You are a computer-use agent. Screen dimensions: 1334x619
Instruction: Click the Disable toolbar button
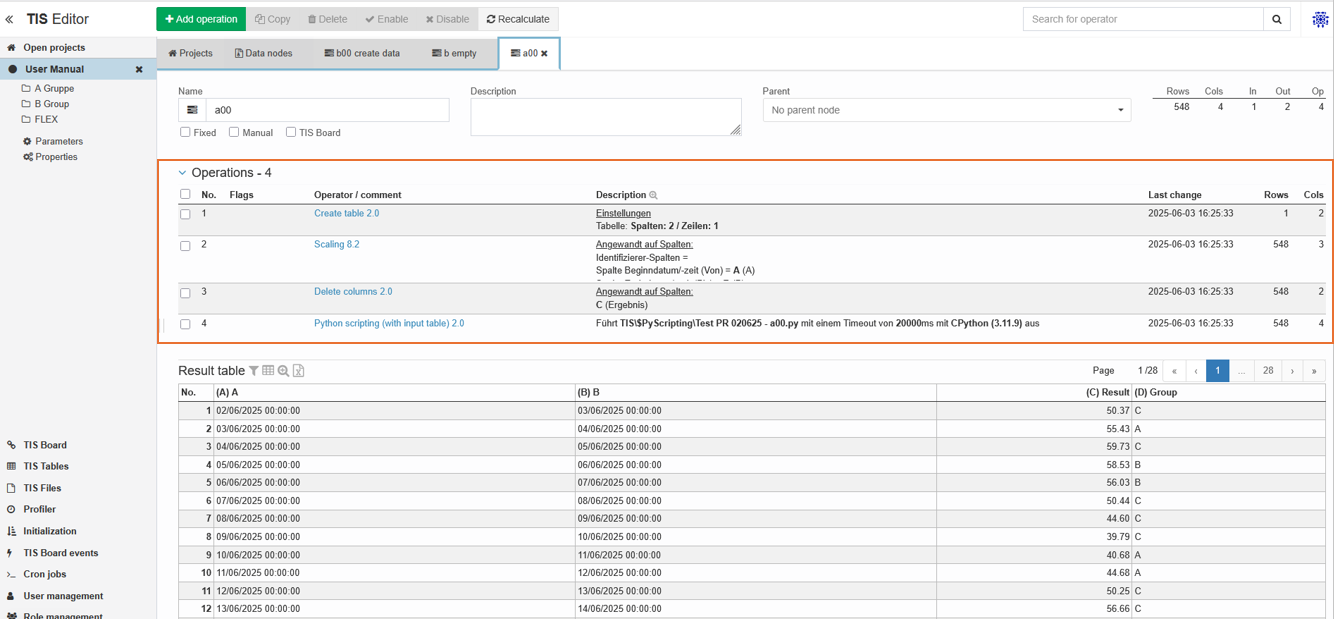pos(447,19)
